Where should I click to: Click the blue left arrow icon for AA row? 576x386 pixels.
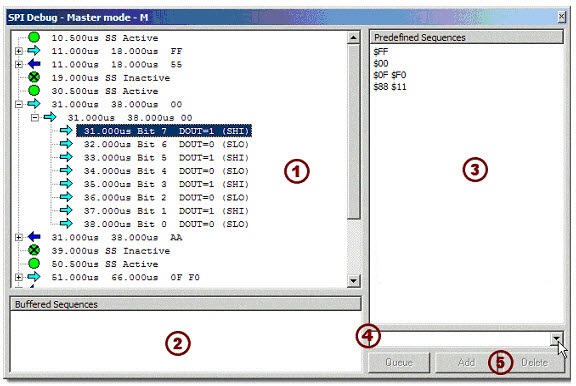point(34,237)
